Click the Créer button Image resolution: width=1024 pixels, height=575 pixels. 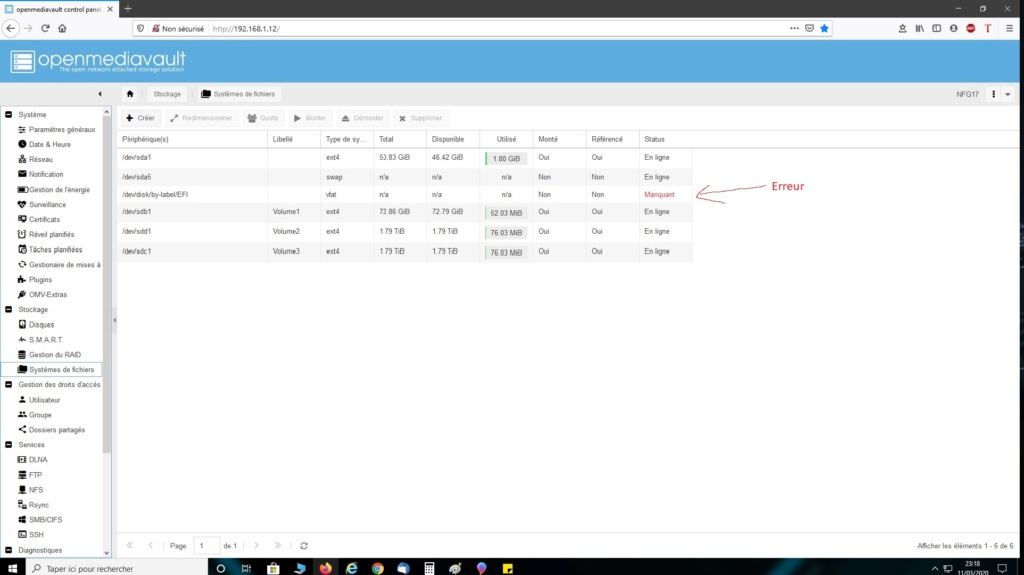click(140, 118)
